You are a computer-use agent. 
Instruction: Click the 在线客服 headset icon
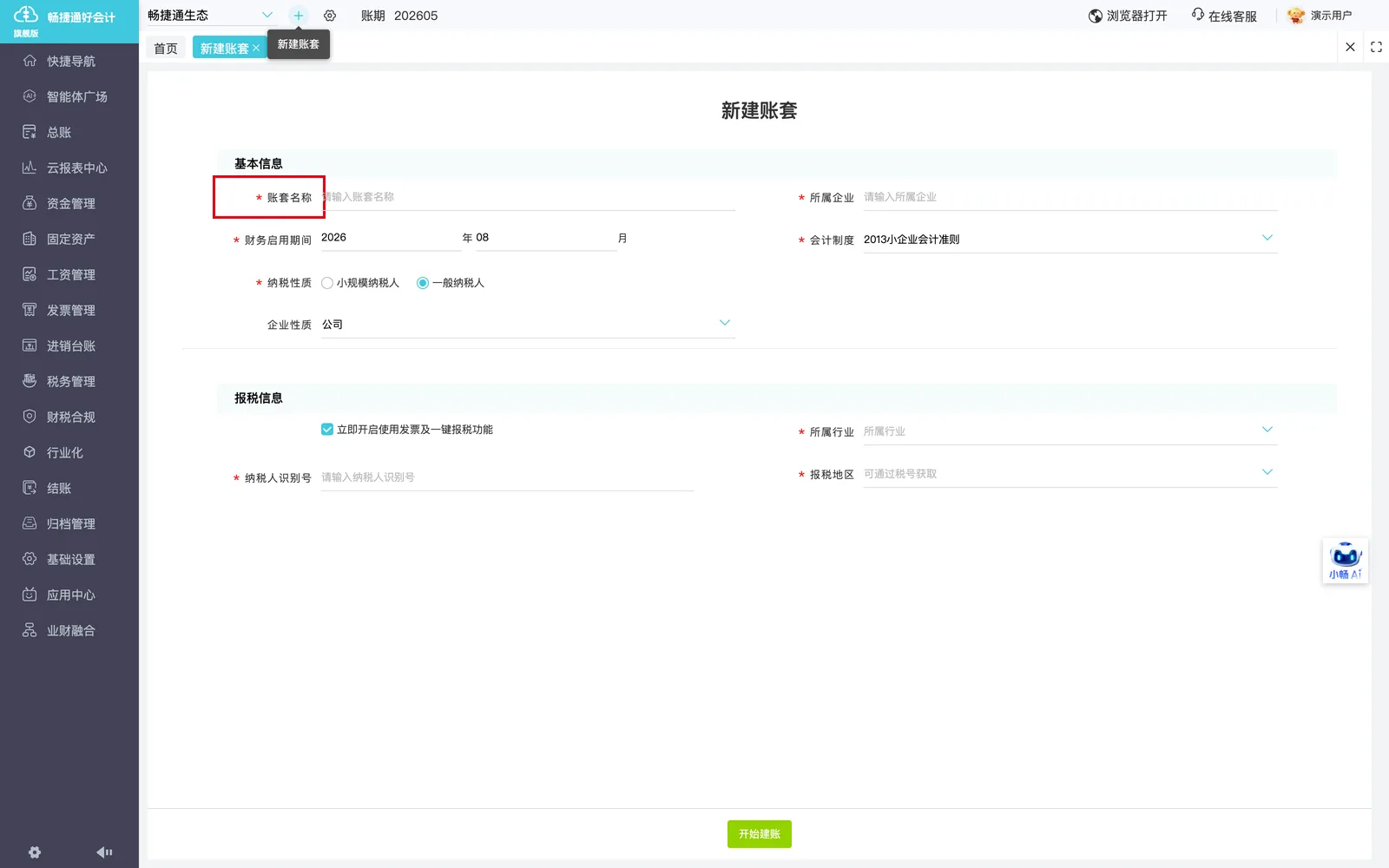coord(1198,15)
